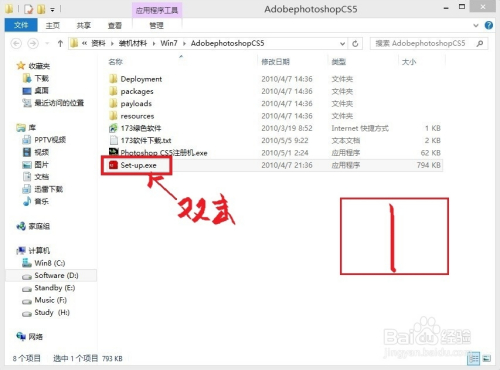
Task: Open the Software (D:) drive
Action: [x=56, y=276]
